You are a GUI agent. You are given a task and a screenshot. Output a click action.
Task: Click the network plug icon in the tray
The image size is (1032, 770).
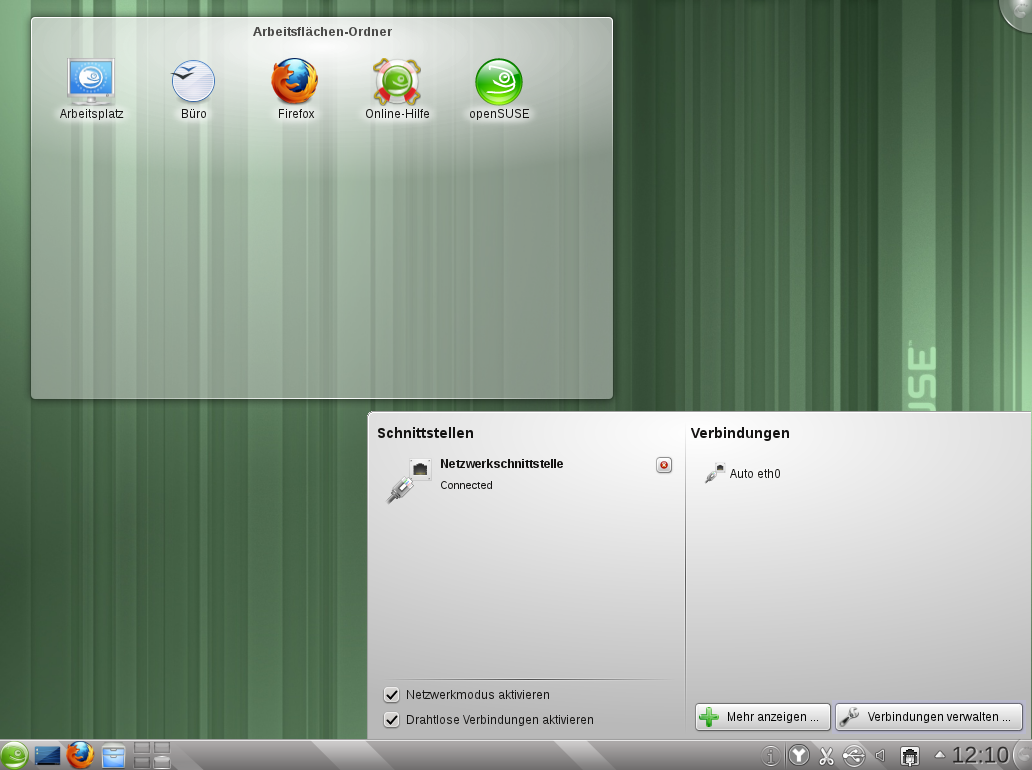(x=910, y=755)
